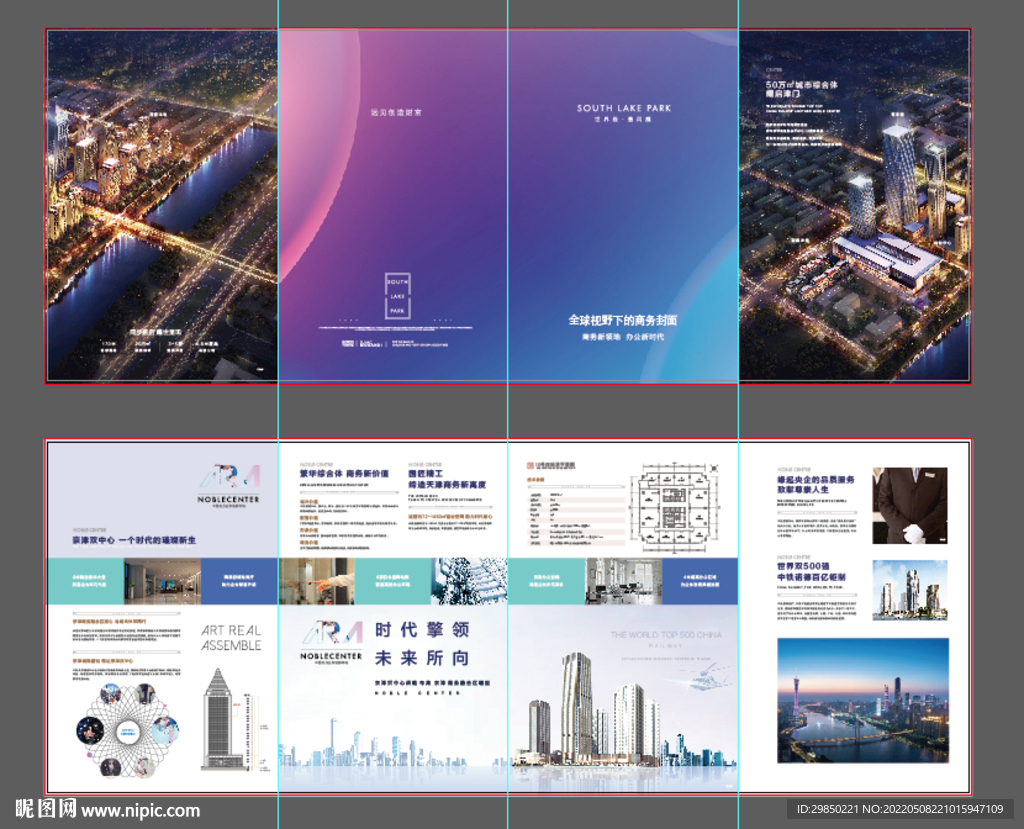Click the 繁华综合体 商务新价值 heading
Image resolution: width=1024 pixels, height=829 pixels.
344,473
